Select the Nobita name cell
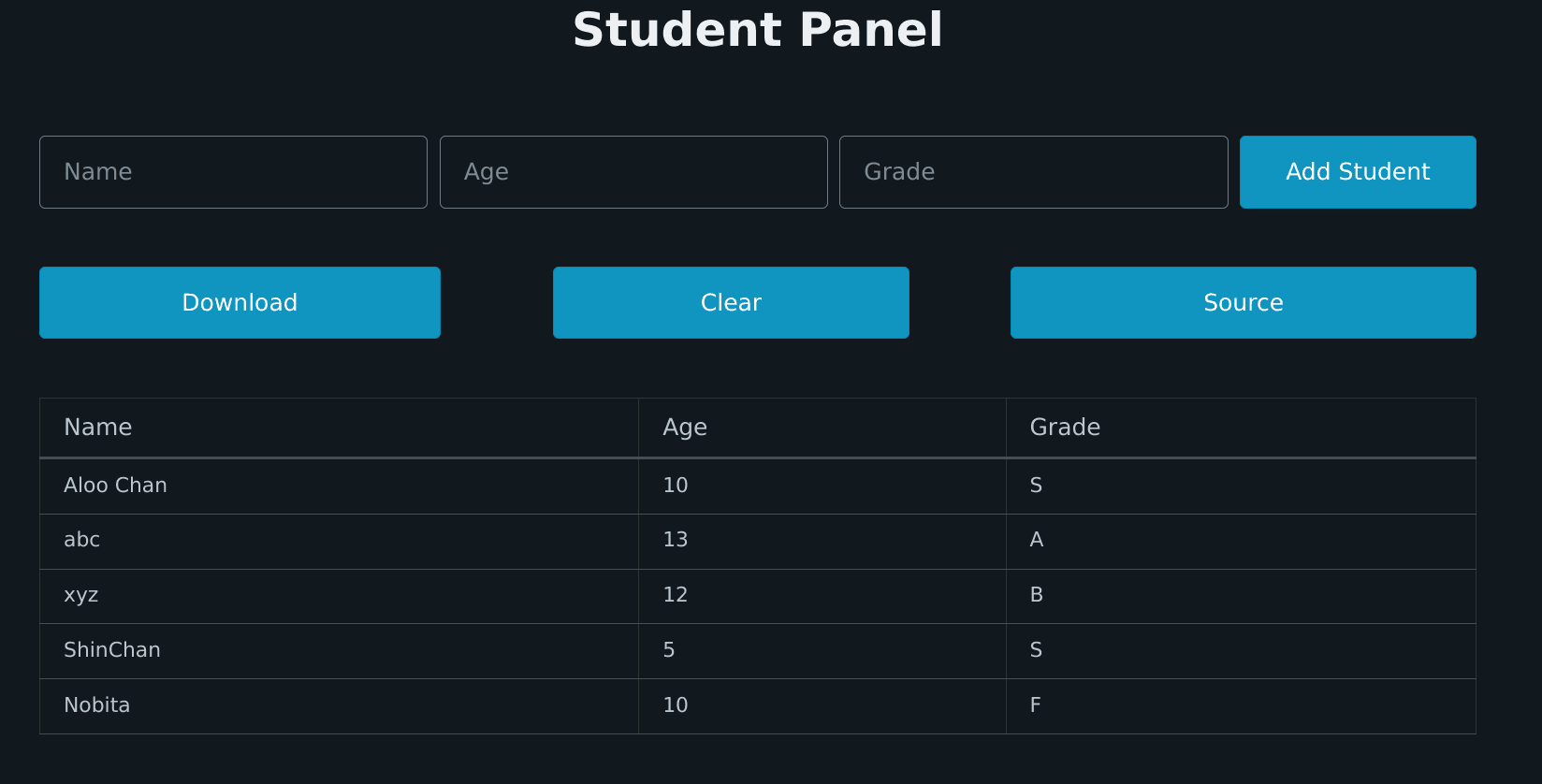Screen dimensions: 1542x784 (97, 705)
